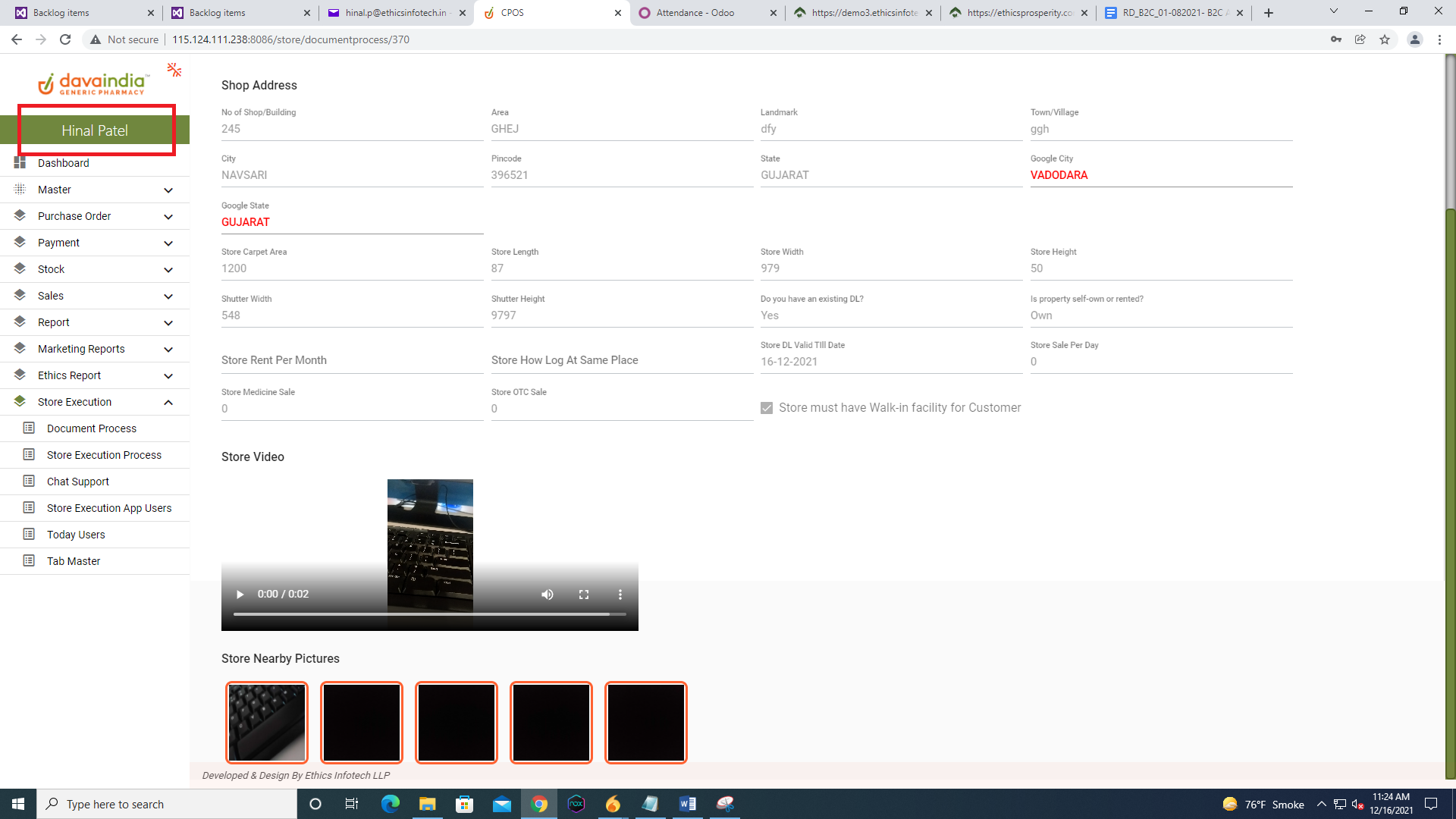Enter fullscreen on store video

click(x=584, y=595)
